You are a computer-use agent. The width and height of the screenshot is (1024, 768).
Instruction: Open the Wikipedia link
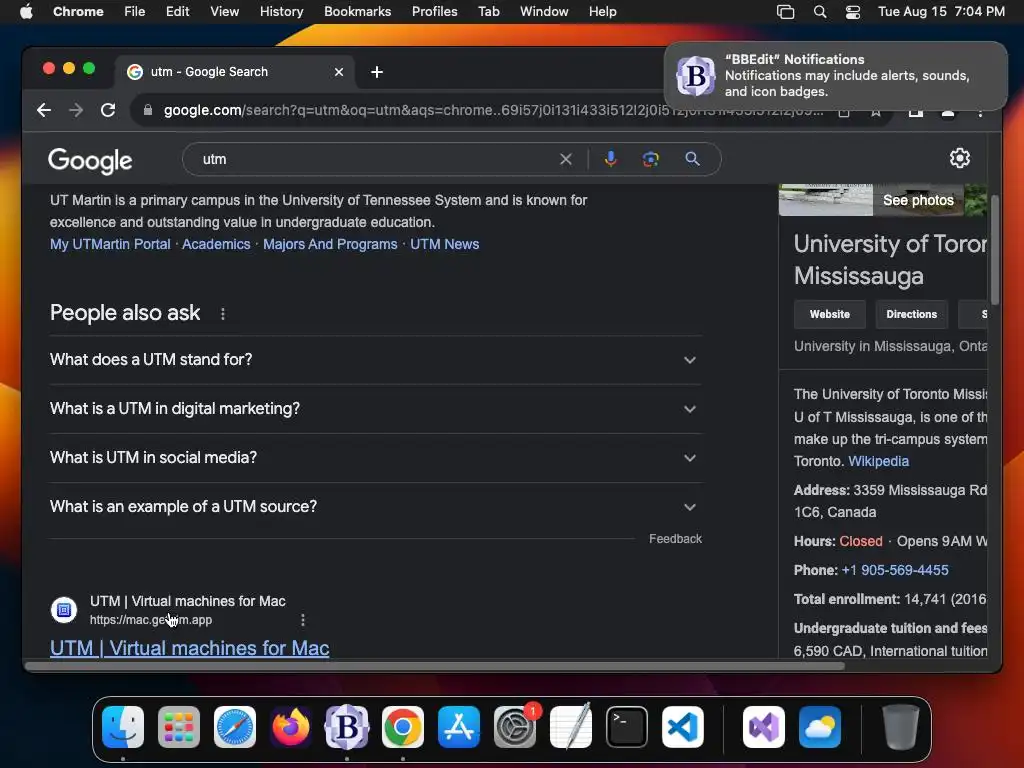(878, 461)
